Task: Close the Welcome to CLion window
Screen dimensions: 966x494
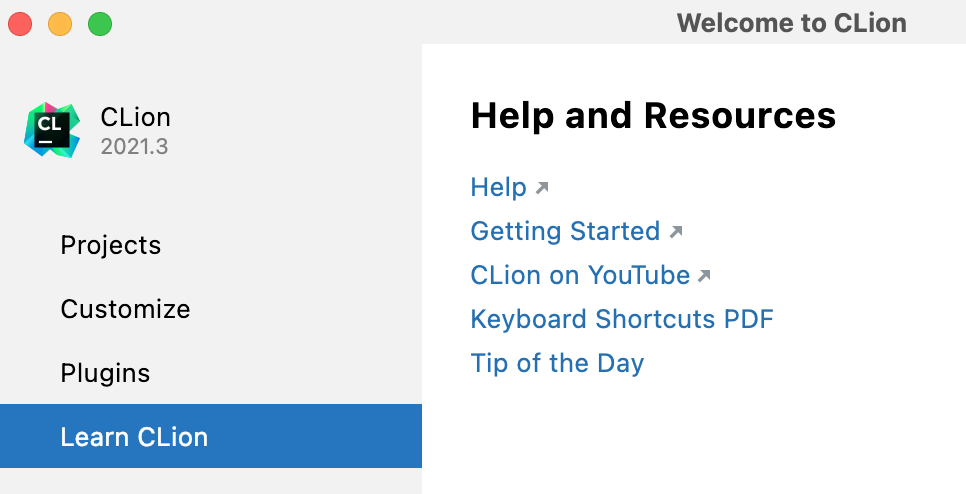Action: tap(21, 24)
